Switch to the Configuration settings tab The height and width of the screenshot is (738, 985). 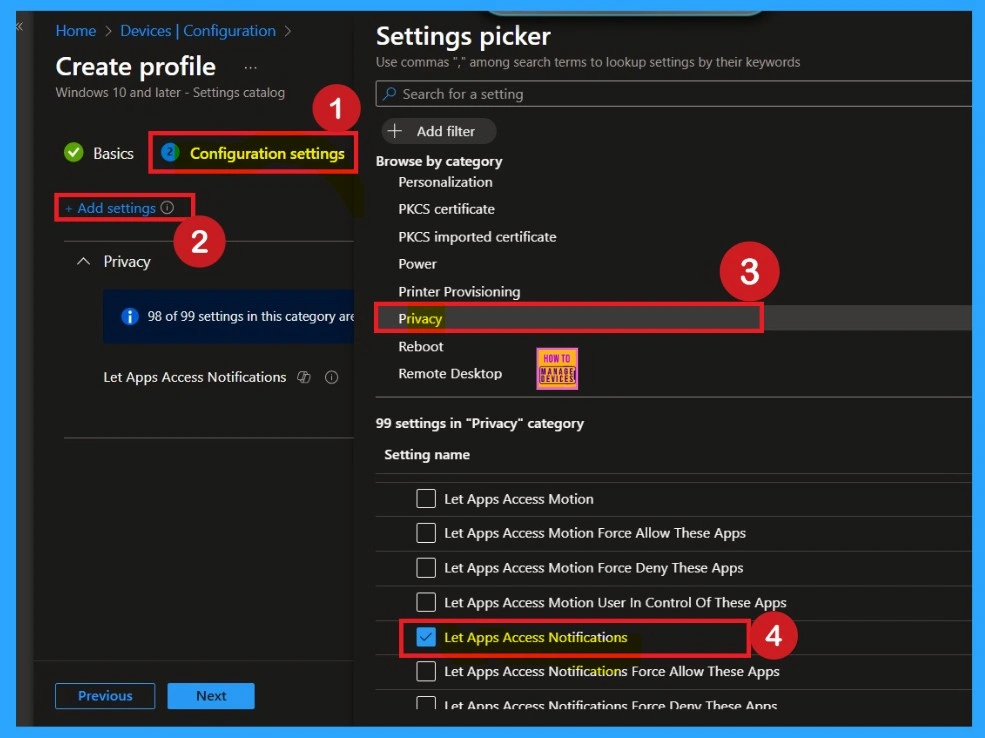coord(266,153)
